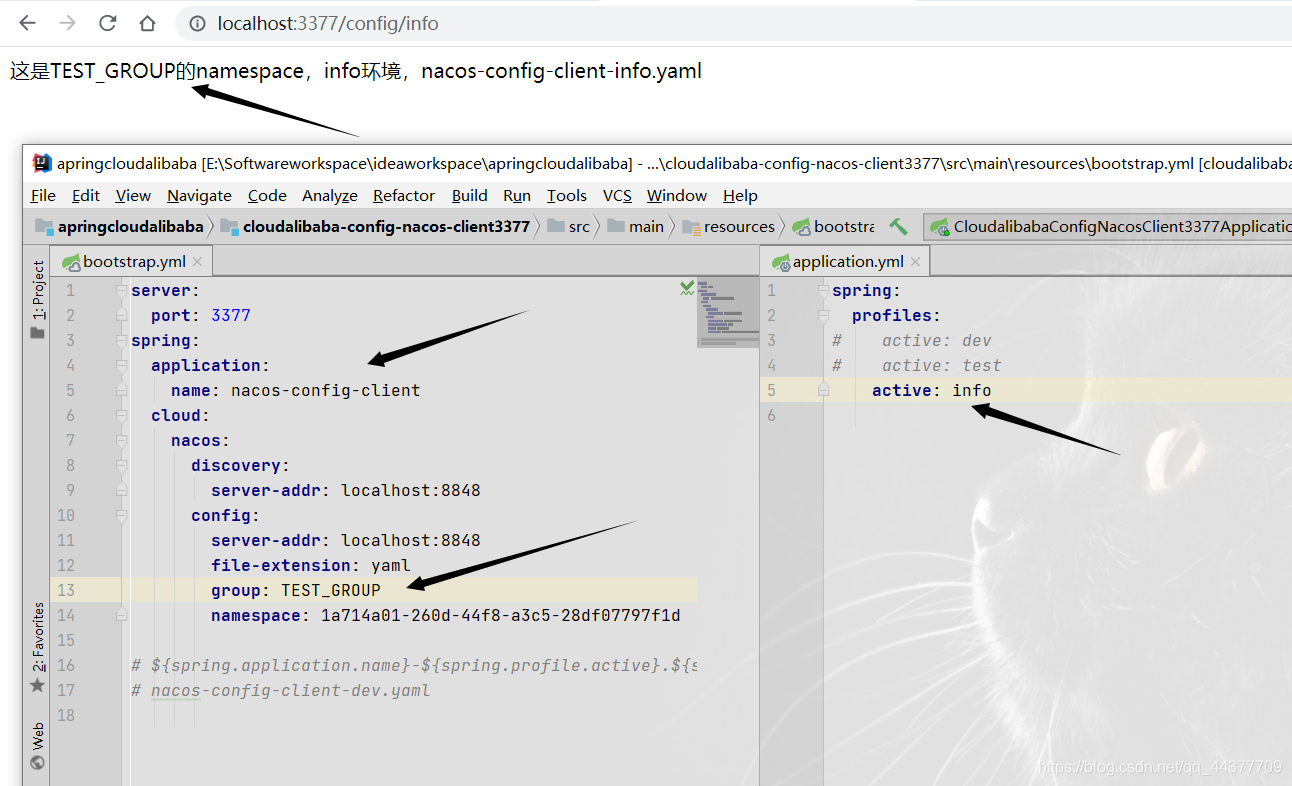This screenshot has width=1292, height=786.
Task: Select the bootstrap file breadcrumb
Action: coord(834,226)
